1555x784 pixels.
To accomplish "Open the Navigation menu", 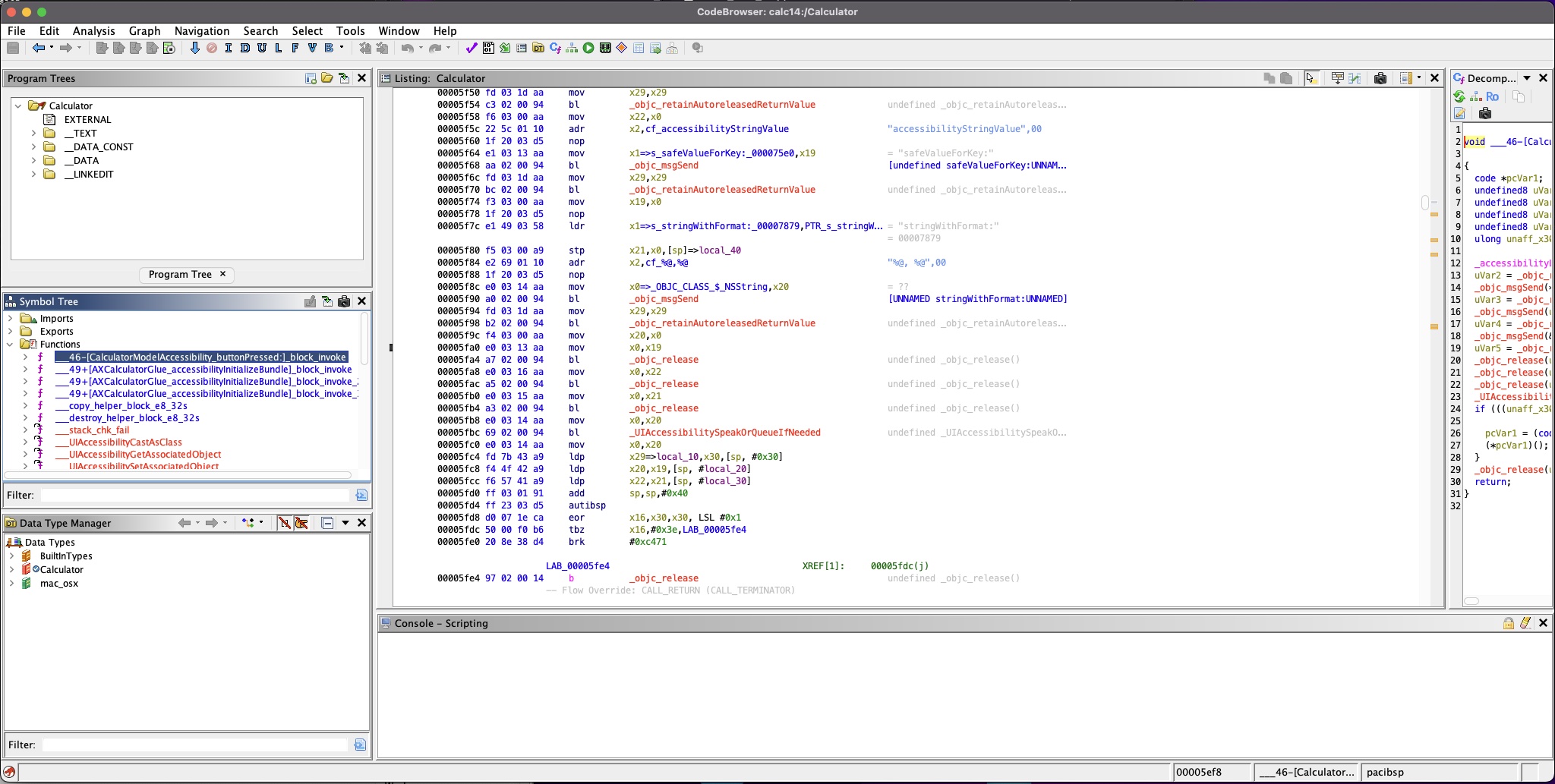I will point(202,31).
